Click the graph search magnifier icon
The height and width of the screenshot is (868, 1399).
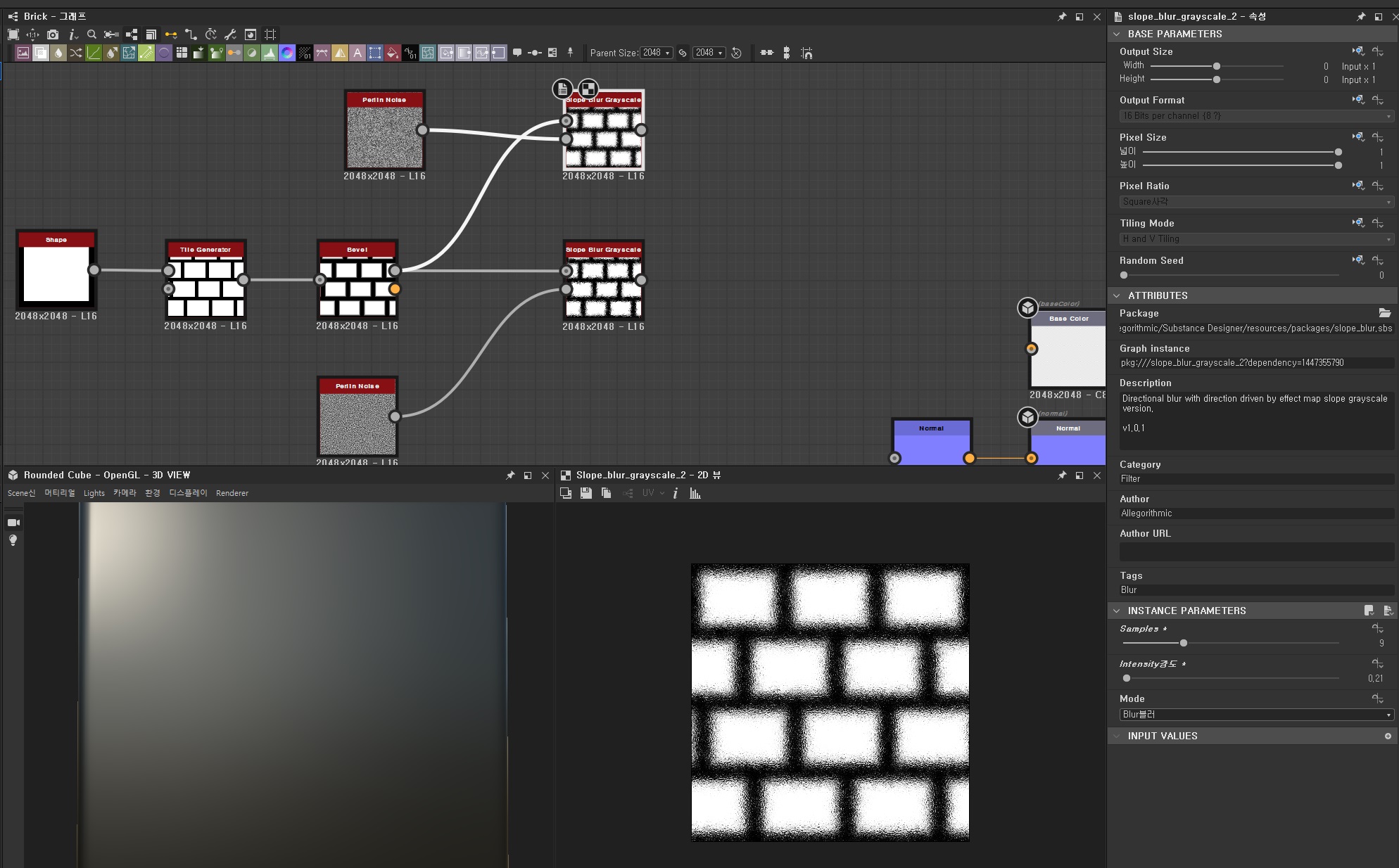pos(91,34)
